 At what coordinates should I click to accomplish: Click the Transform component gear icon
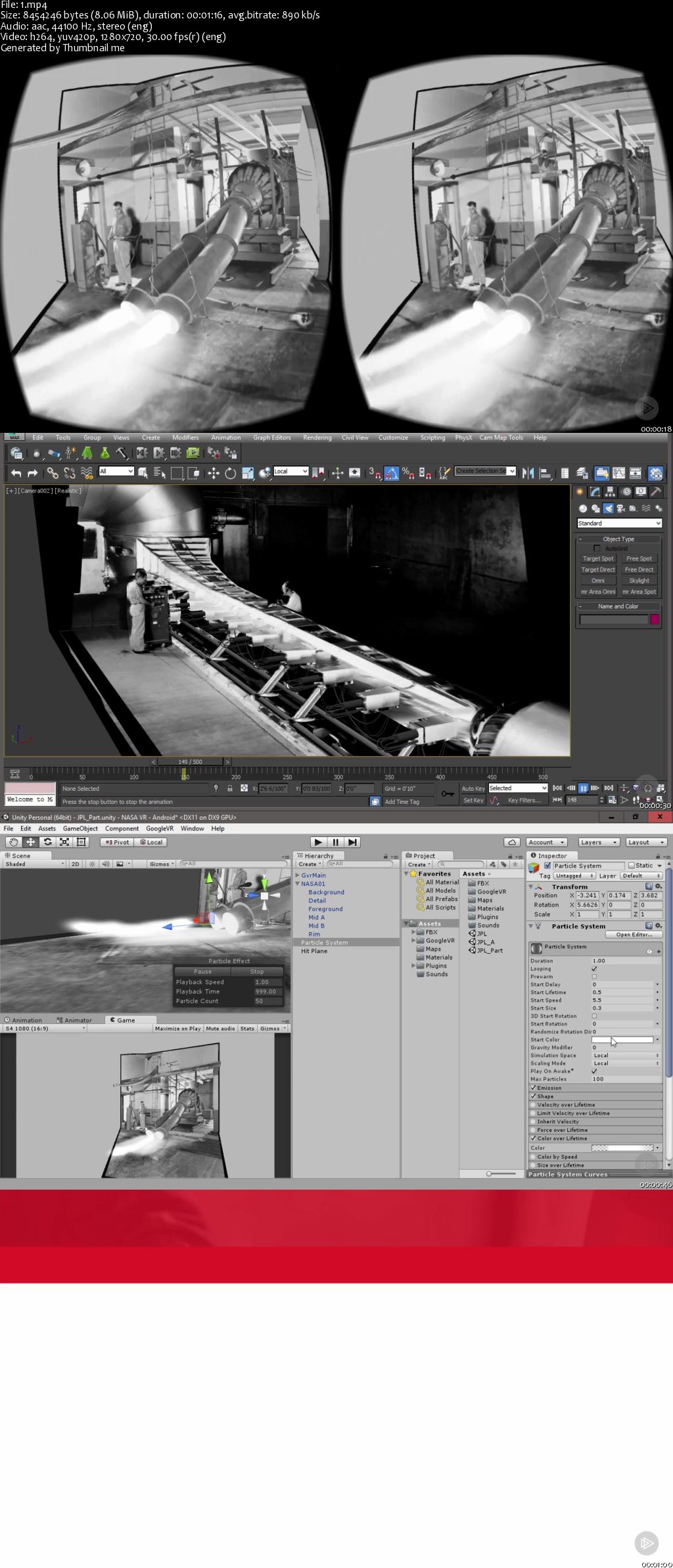pos(658,886)
